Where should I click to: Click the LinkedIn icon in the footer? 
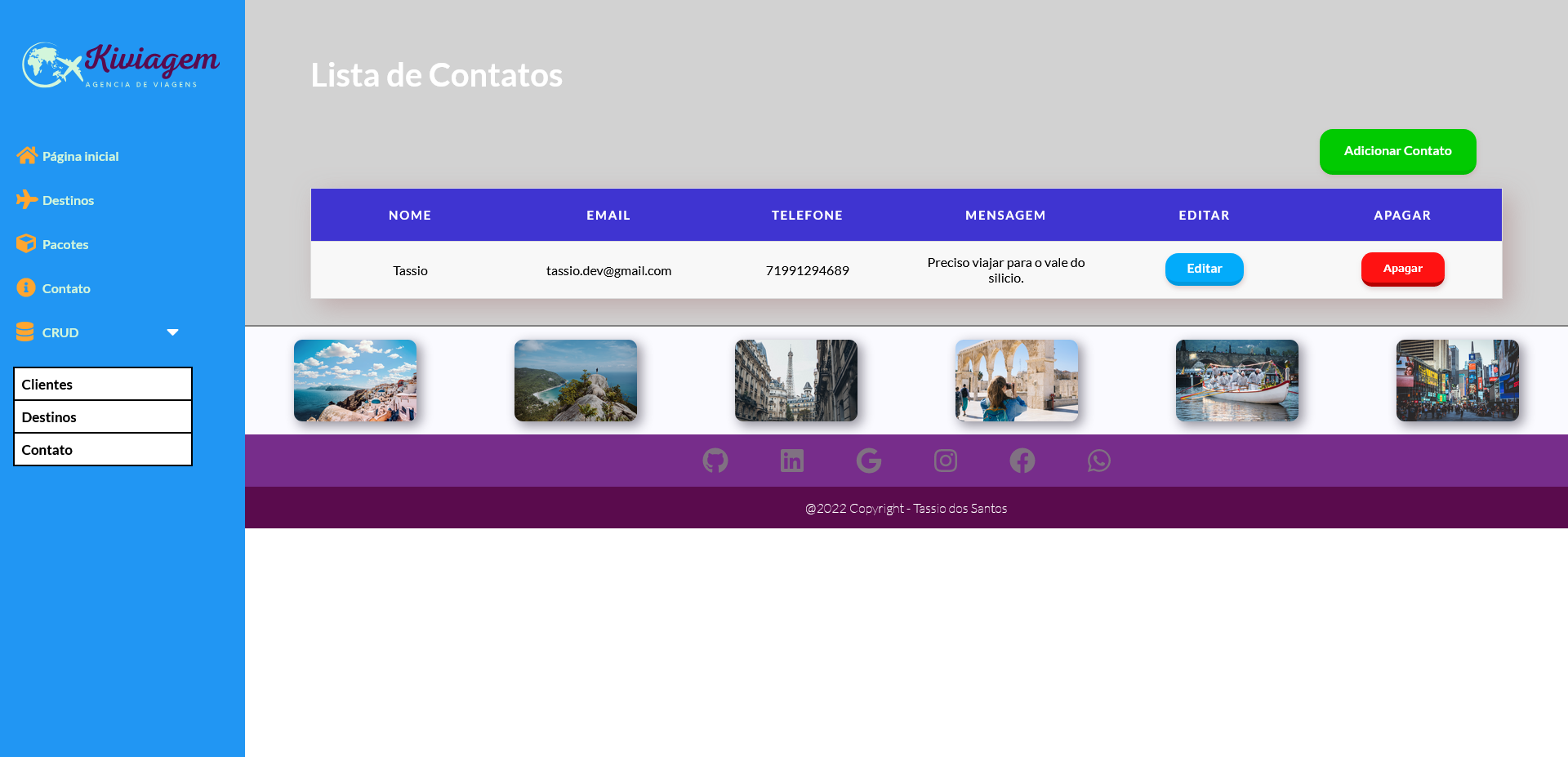[x=791, y=460]
